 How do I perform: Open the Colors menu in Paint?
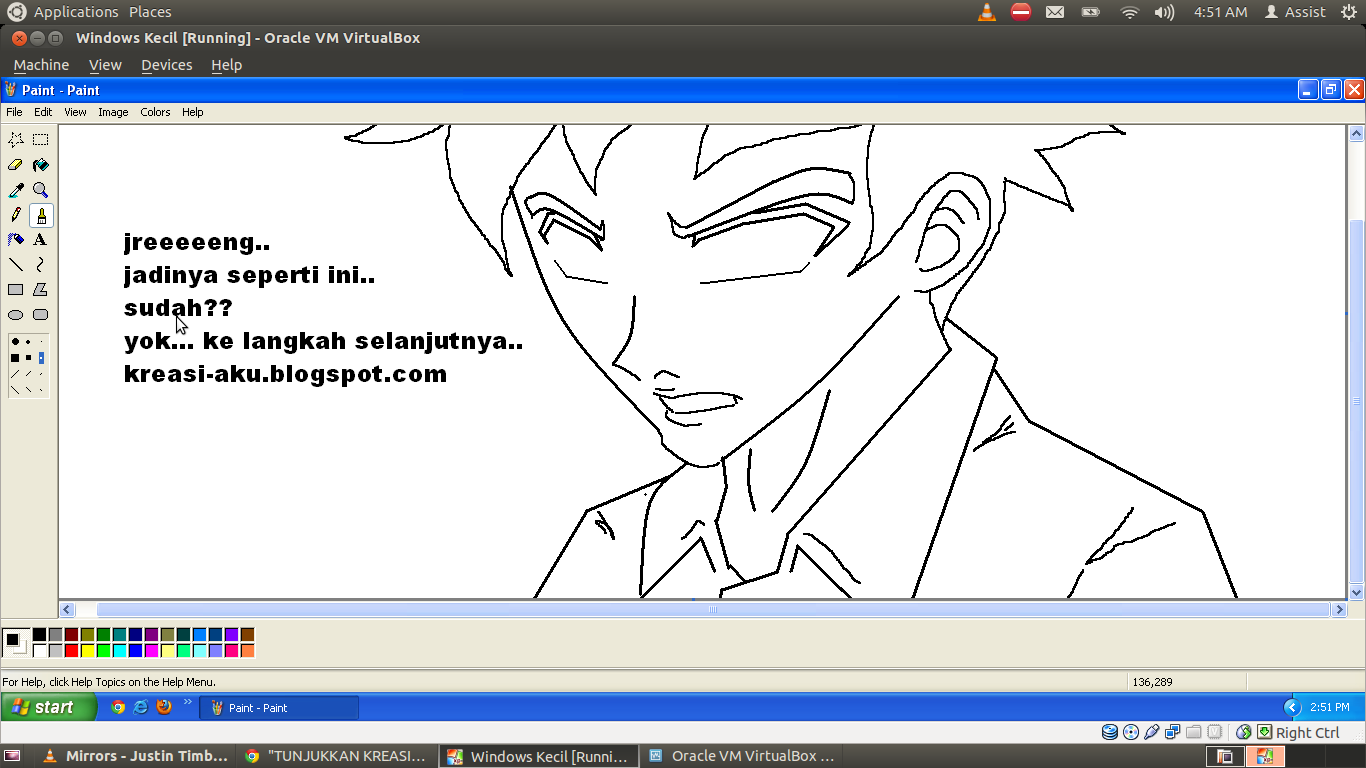coord(155,112)
